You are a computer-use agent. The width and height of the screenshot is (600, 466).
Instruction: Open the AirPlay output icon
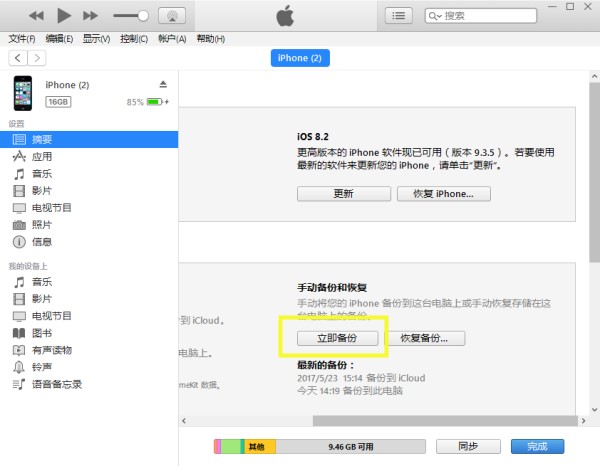tap(172, 16)
